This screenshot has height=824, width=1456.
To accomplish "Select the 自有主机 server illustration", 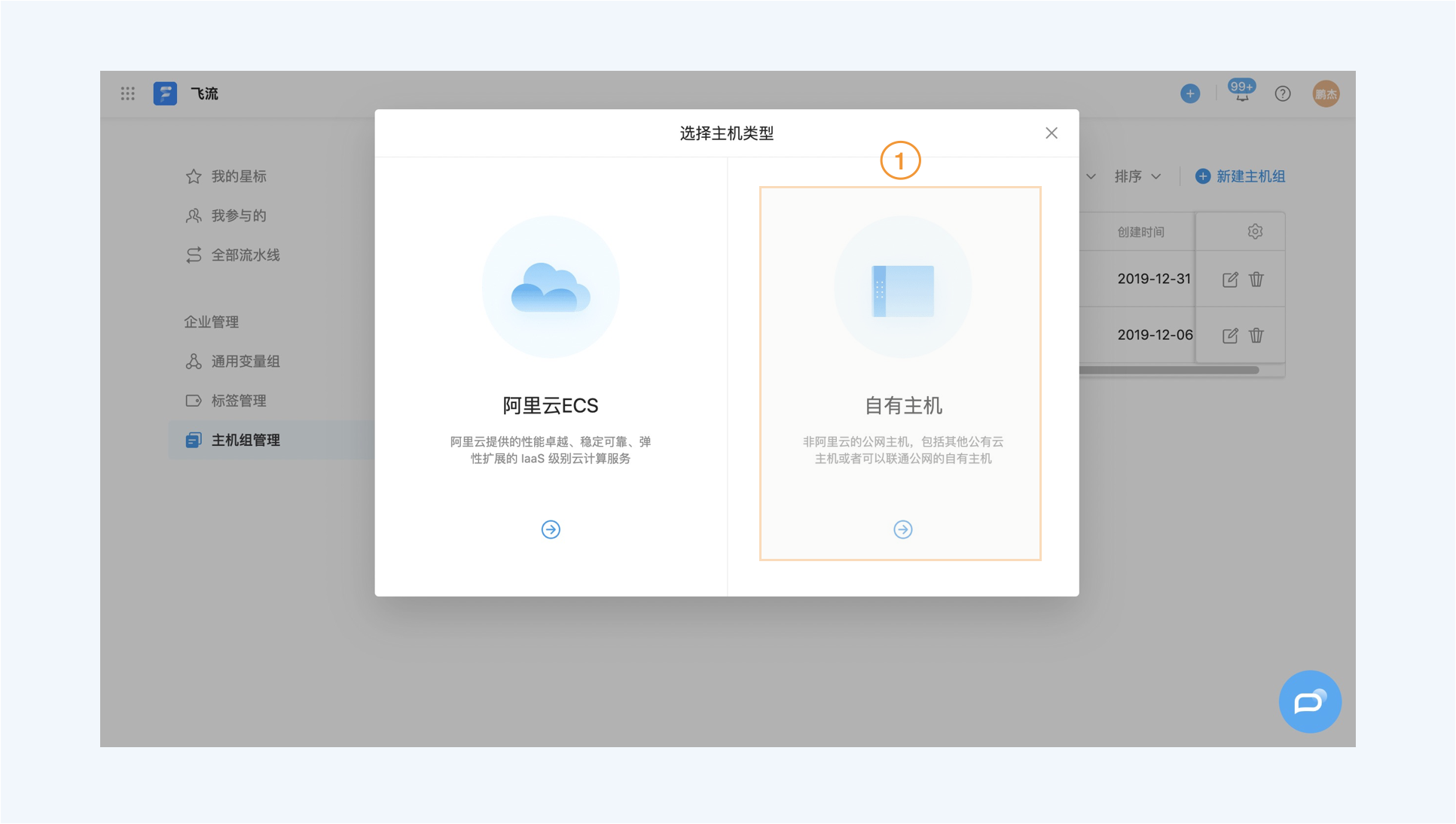I will point(902,287).
